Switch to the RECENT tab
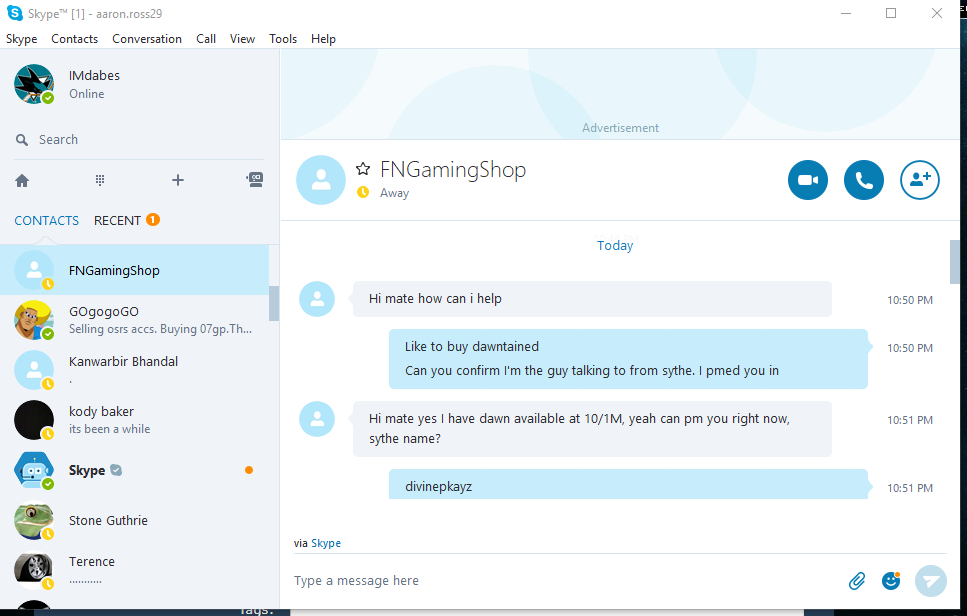The width and height of the screenshot is (967, 616). pos(117,221)
